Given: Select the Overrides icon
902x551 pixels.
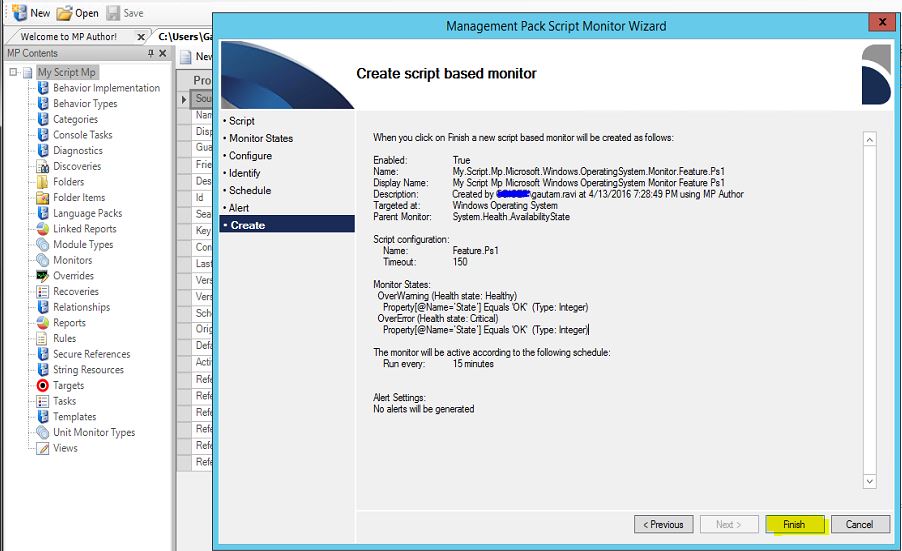Looking at the screenshot, I should (43, 276).
